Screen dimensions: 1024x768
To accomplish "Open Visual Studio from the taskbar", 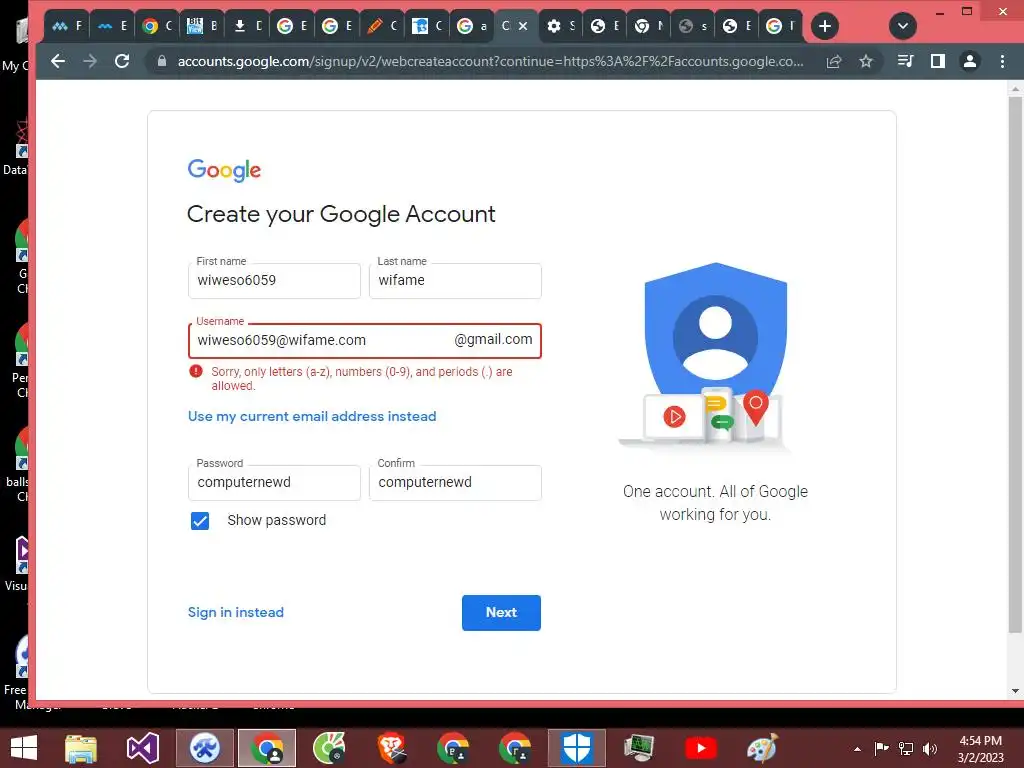I will (x=143, y=748).
